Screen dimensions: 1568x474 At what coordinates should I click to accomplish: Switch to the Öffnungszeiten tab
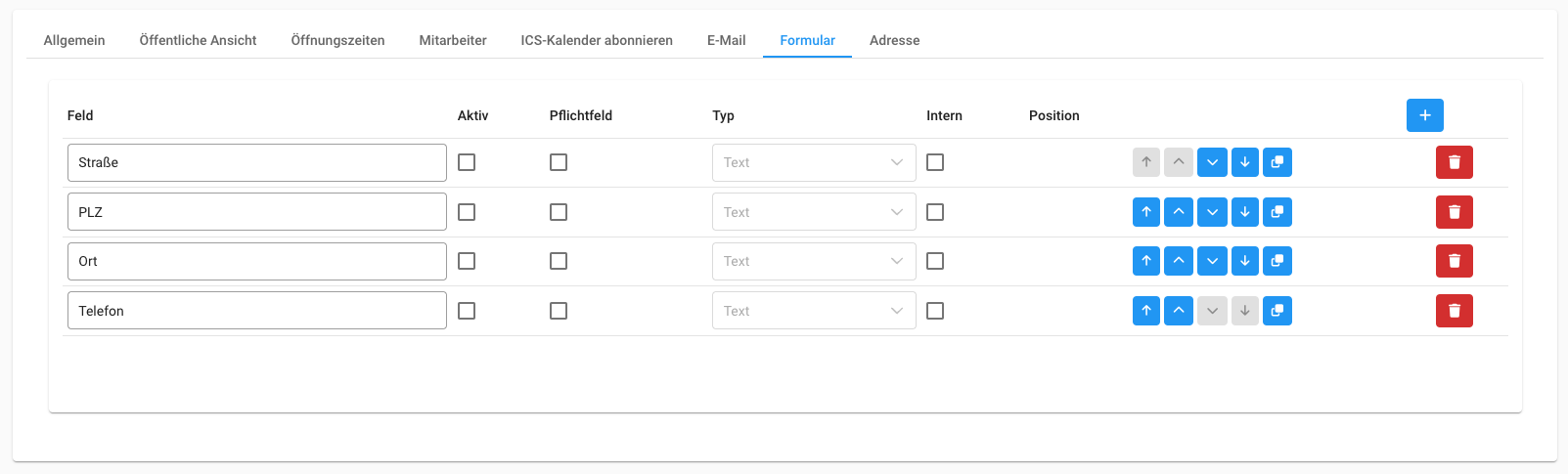tap(337, 40)
